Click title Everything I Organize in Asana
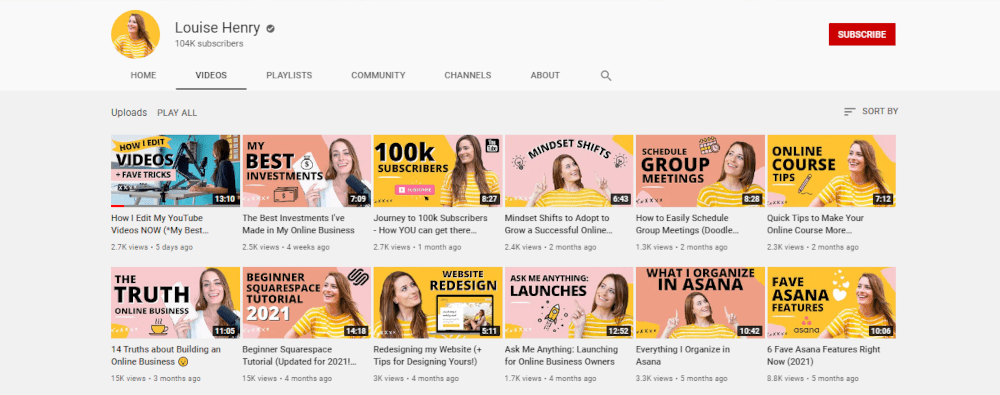1000x395 pixels. [683, 355]
